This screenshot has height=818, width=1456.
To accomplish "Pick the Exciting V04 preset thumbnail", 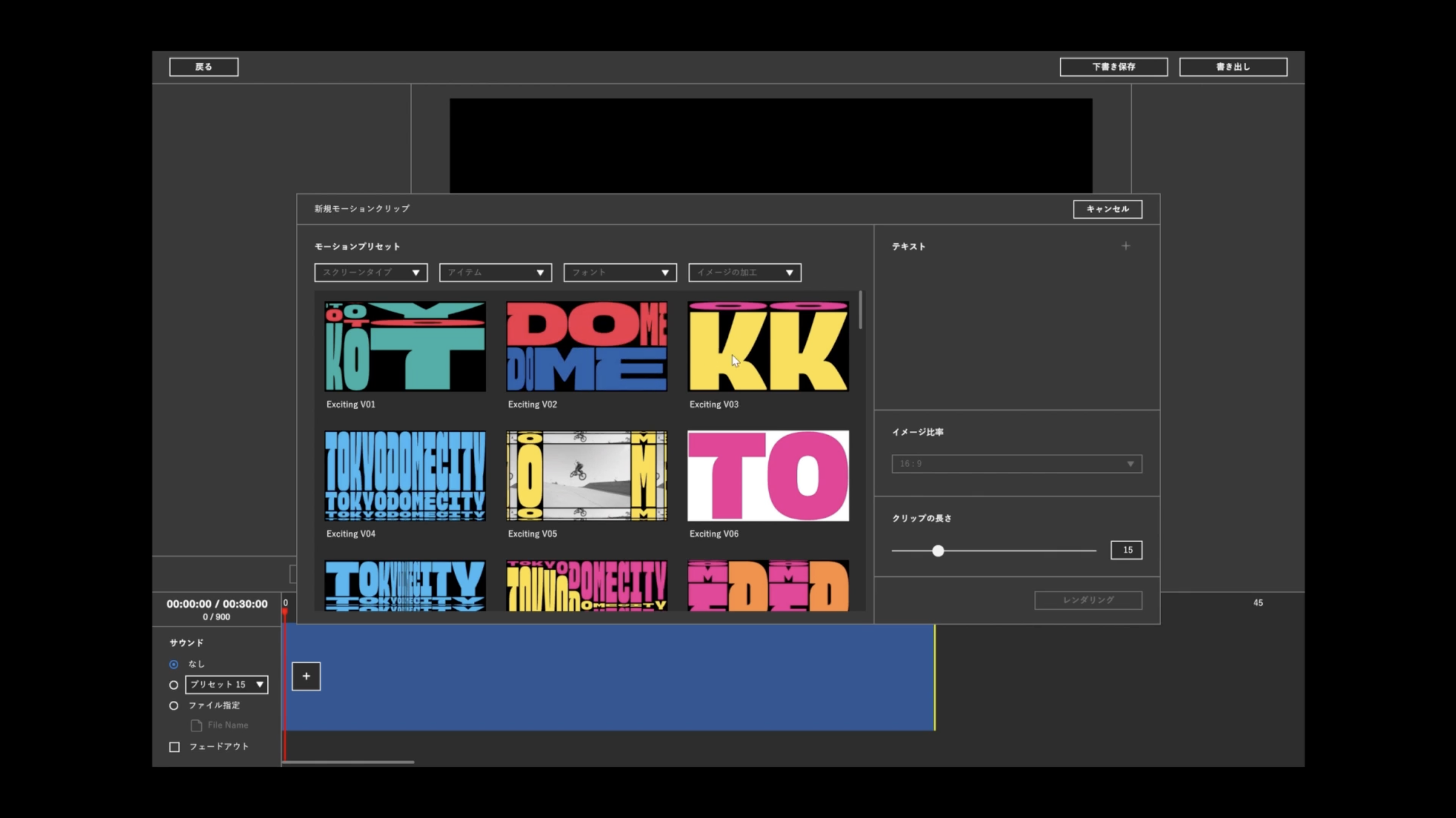I will (x=405, y=476).
